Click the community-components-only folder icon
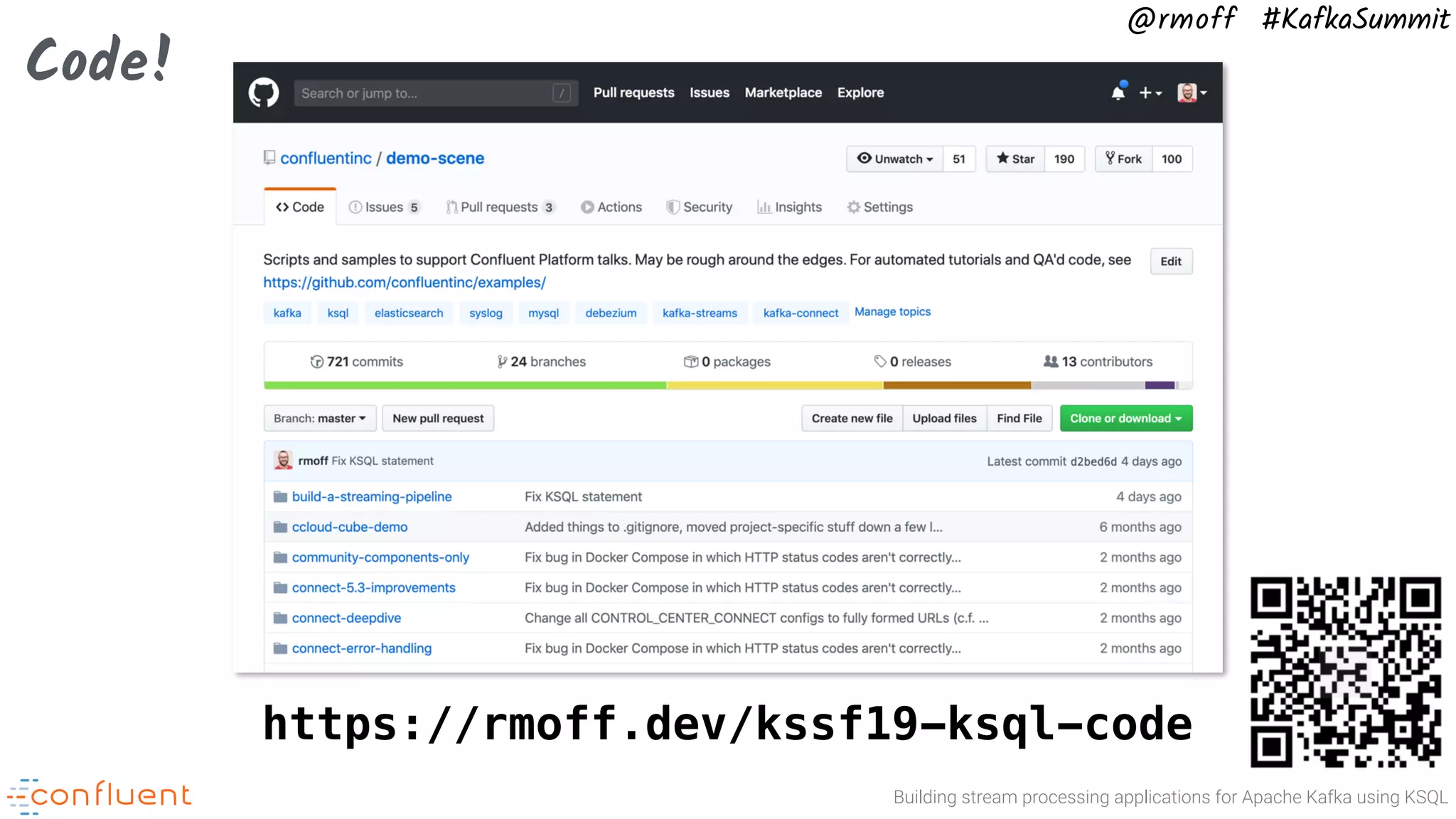 [x=281, y=557]
